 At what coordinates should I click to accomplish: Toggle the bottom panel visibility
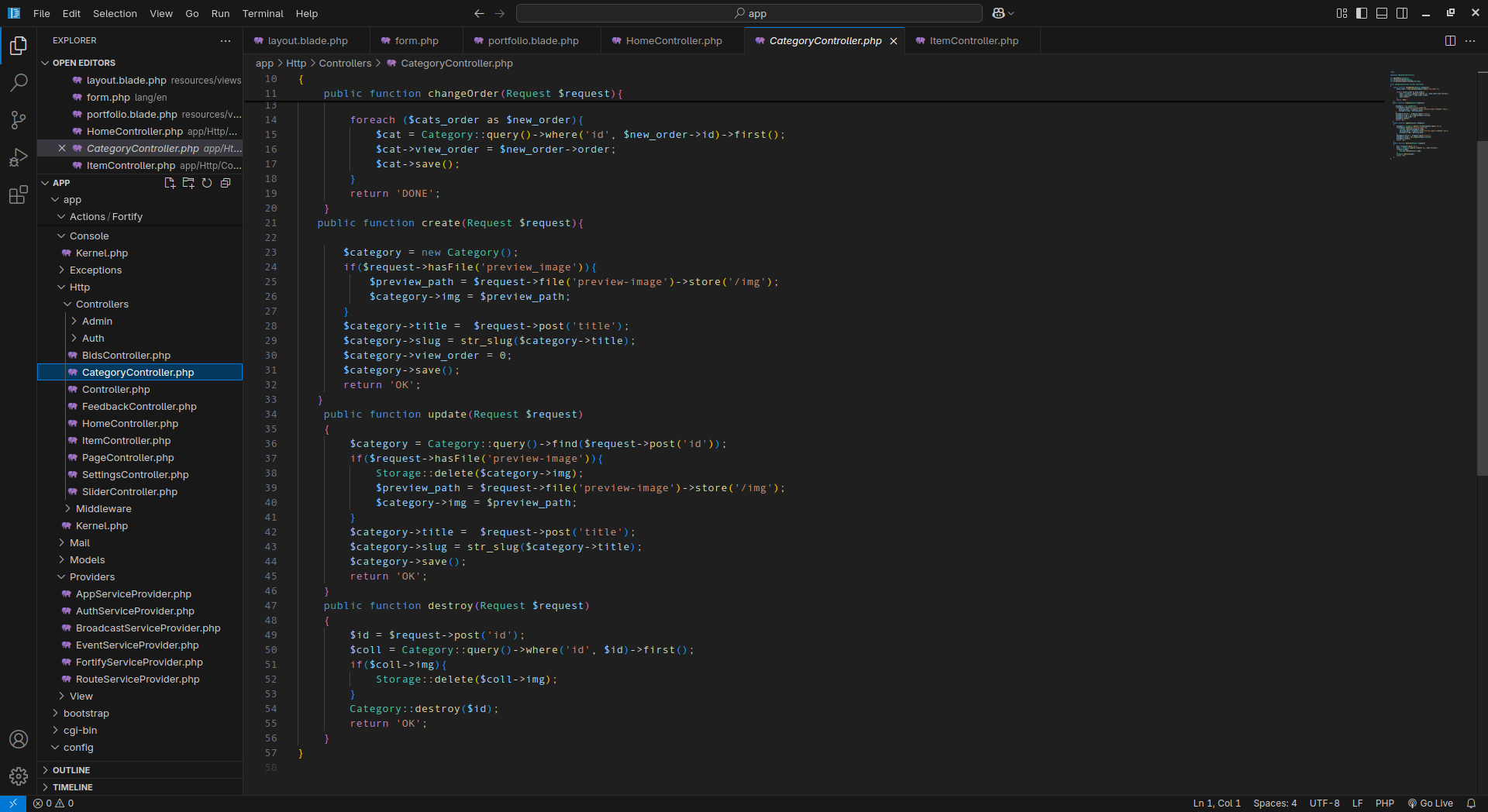click(1382, 13)
